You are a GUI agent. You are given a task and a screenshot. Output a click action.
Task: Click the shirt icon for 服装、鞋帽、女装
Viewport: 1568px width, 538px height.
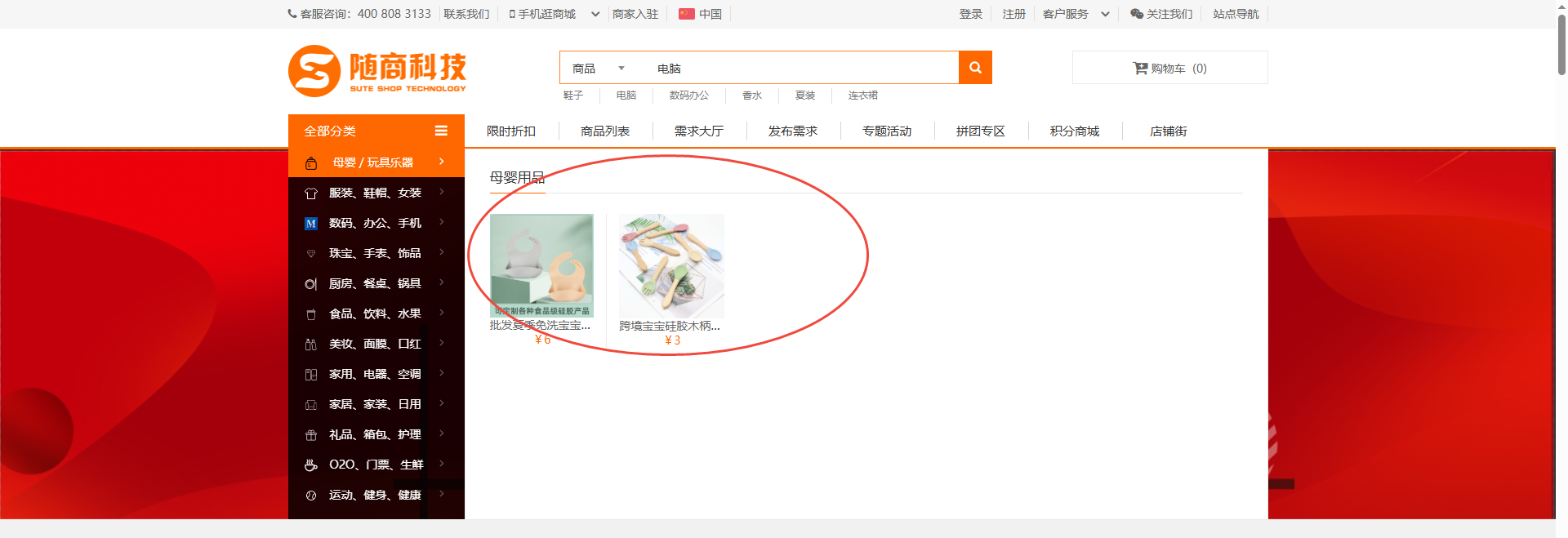311,193
